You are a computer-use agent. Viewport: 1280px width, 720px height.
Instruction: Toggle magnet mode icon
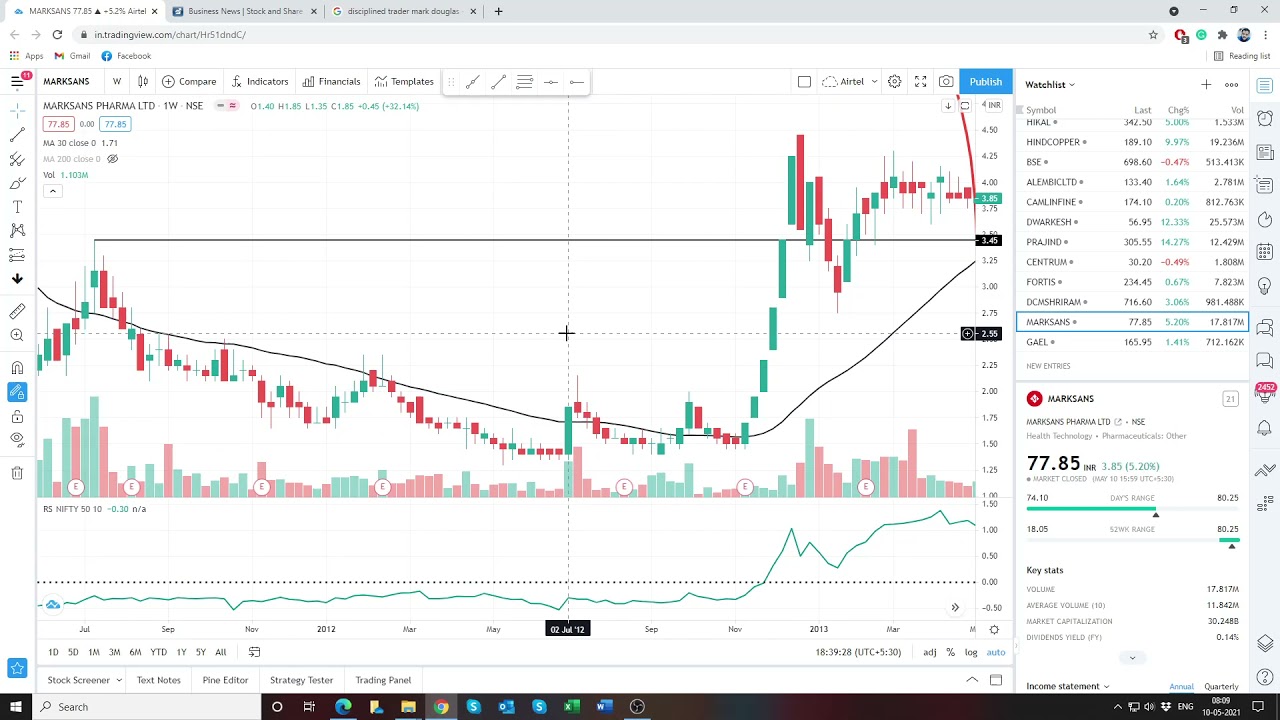(x=17, y=369)
